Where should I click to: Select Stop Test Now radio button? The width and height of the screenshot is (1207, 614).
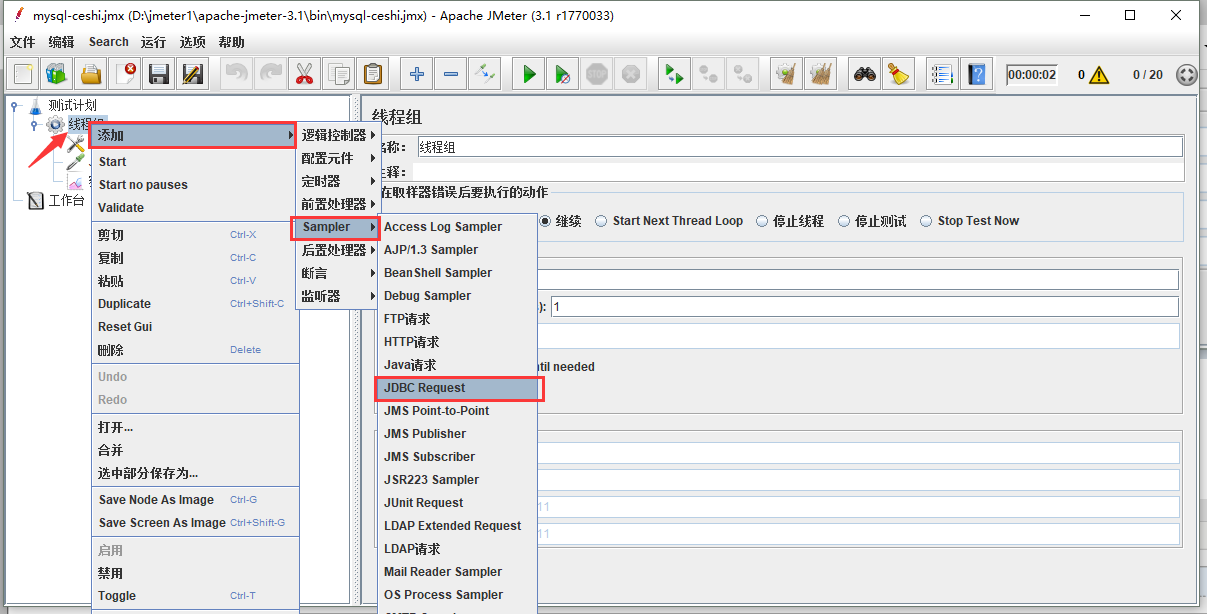pos(927,221)
